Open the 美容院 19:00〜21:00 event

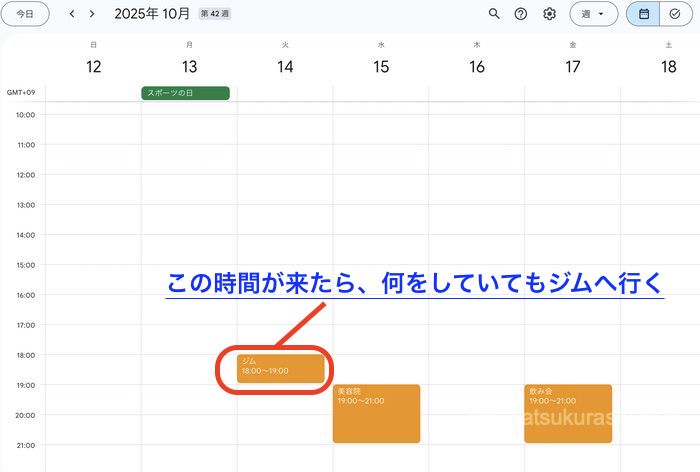(376, 413)
